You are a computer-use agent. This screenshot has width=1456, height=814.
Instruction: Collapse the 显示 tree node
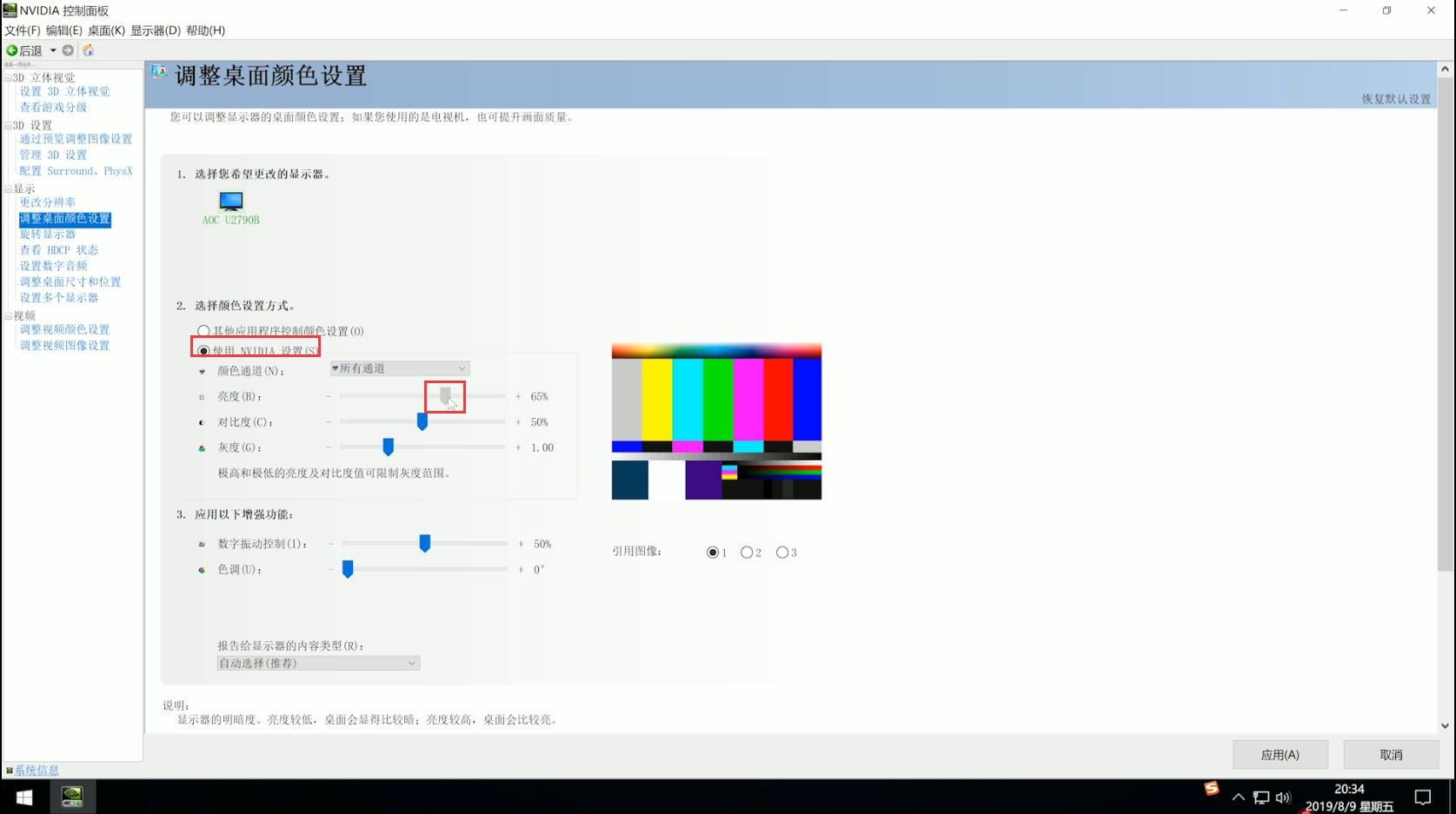coord(8,189)
